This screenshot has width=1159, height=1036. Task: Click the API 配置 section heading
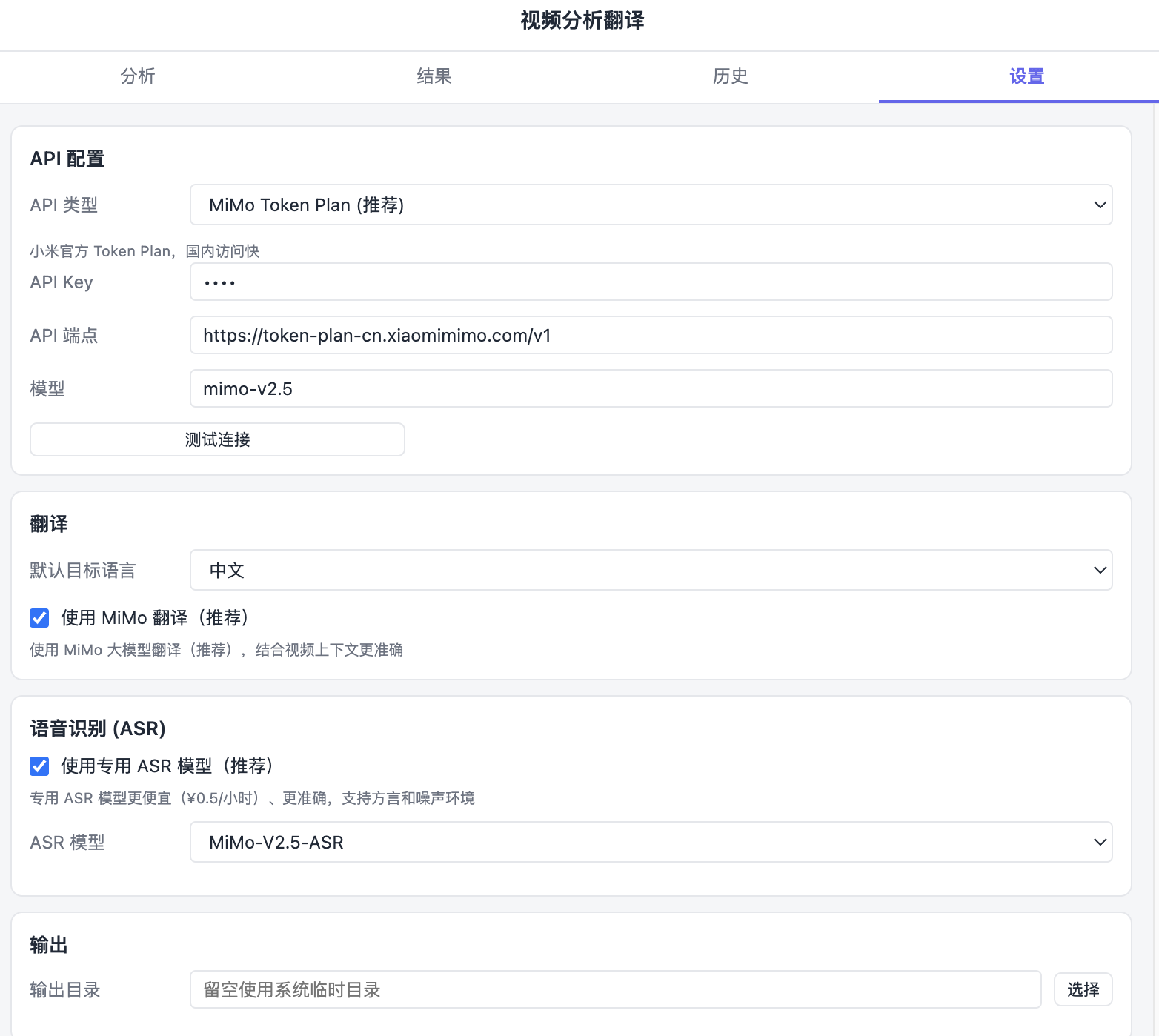[67, 159]
